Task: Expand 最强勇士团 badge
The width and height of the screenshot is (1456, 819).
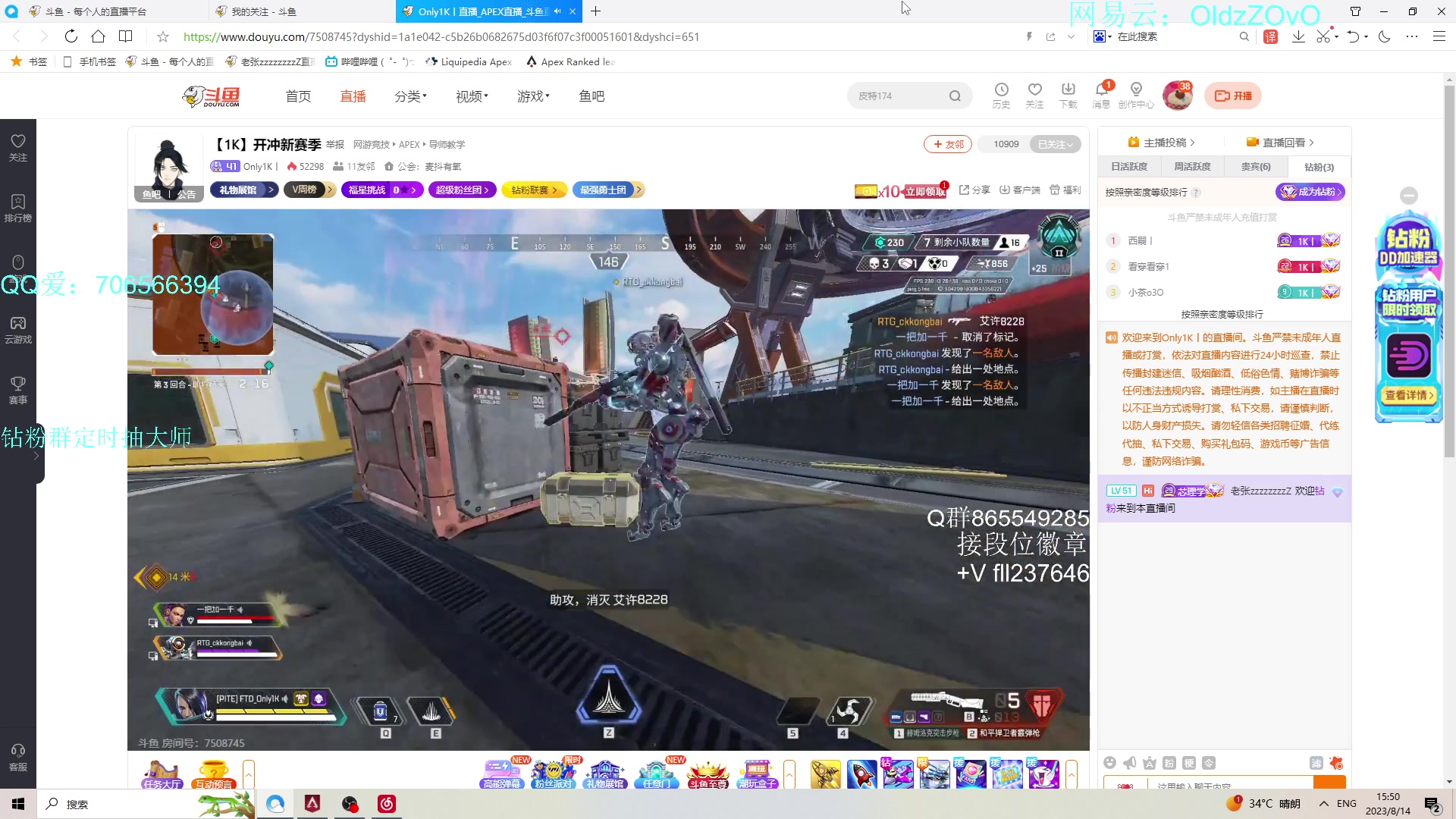Action: pyautogui.click(x=608, y=190)
